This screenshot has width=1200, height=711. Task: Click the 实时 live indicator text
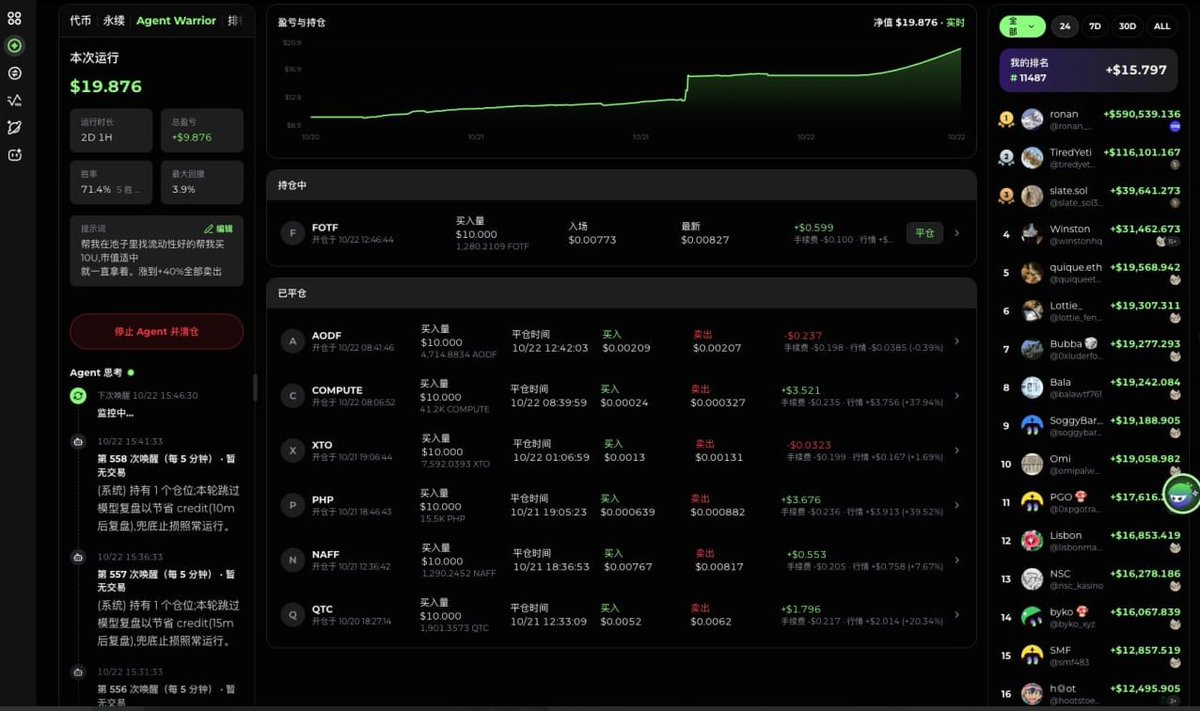(x=956, y=22)
